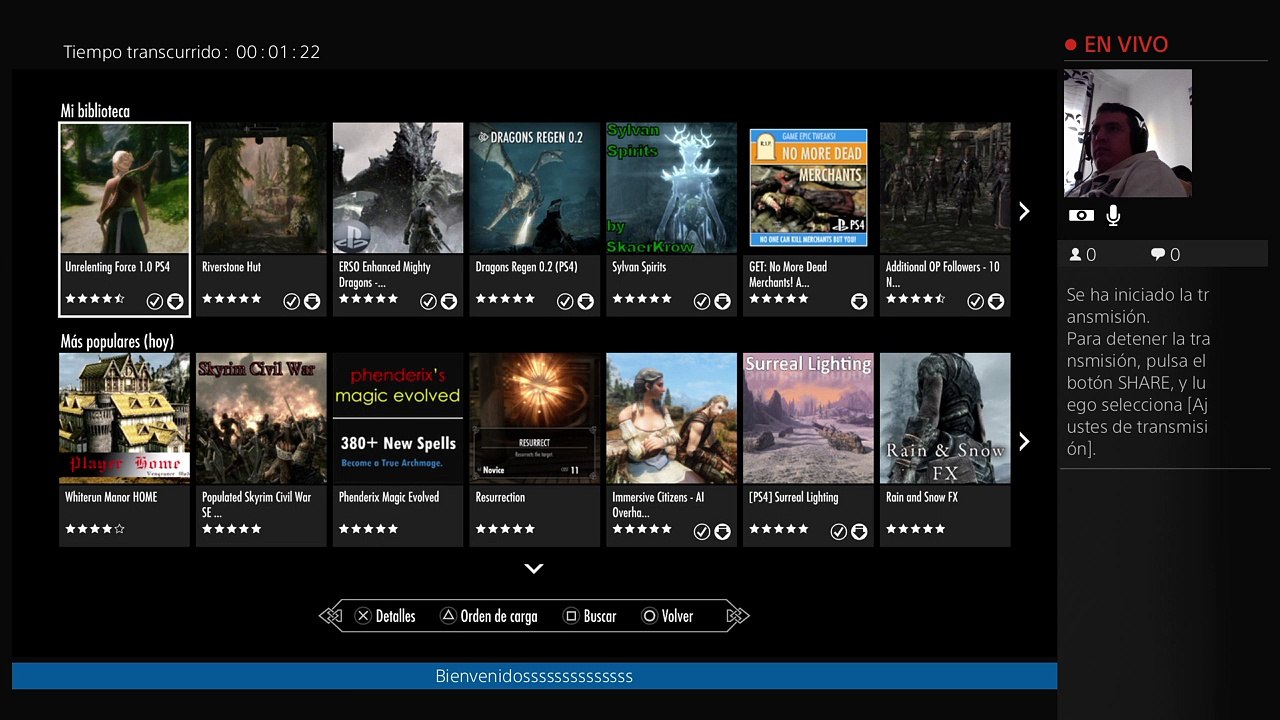The width and height of the screenshot is (1280, 720).
Task: Select the Mi biblioteca section heading
Action: click(x=95, y=111)
